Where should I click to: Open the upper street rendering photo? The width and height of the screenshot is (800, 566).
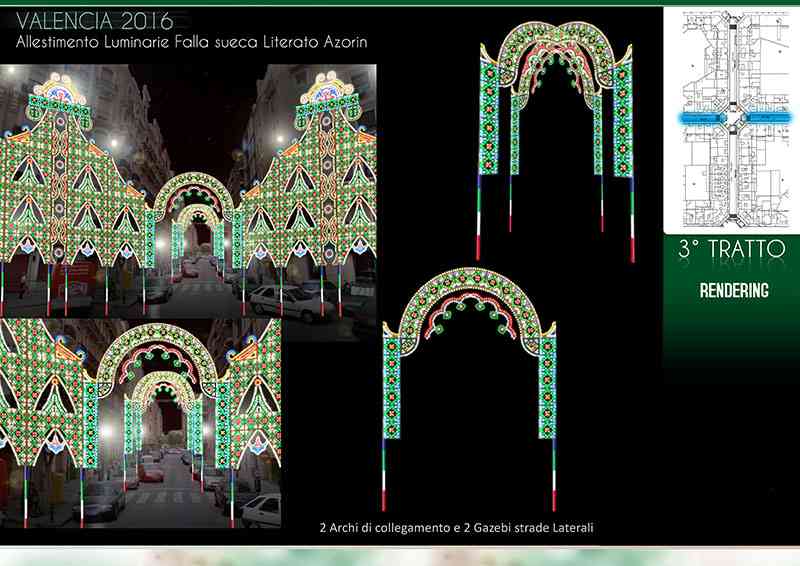tap(190, 190)
